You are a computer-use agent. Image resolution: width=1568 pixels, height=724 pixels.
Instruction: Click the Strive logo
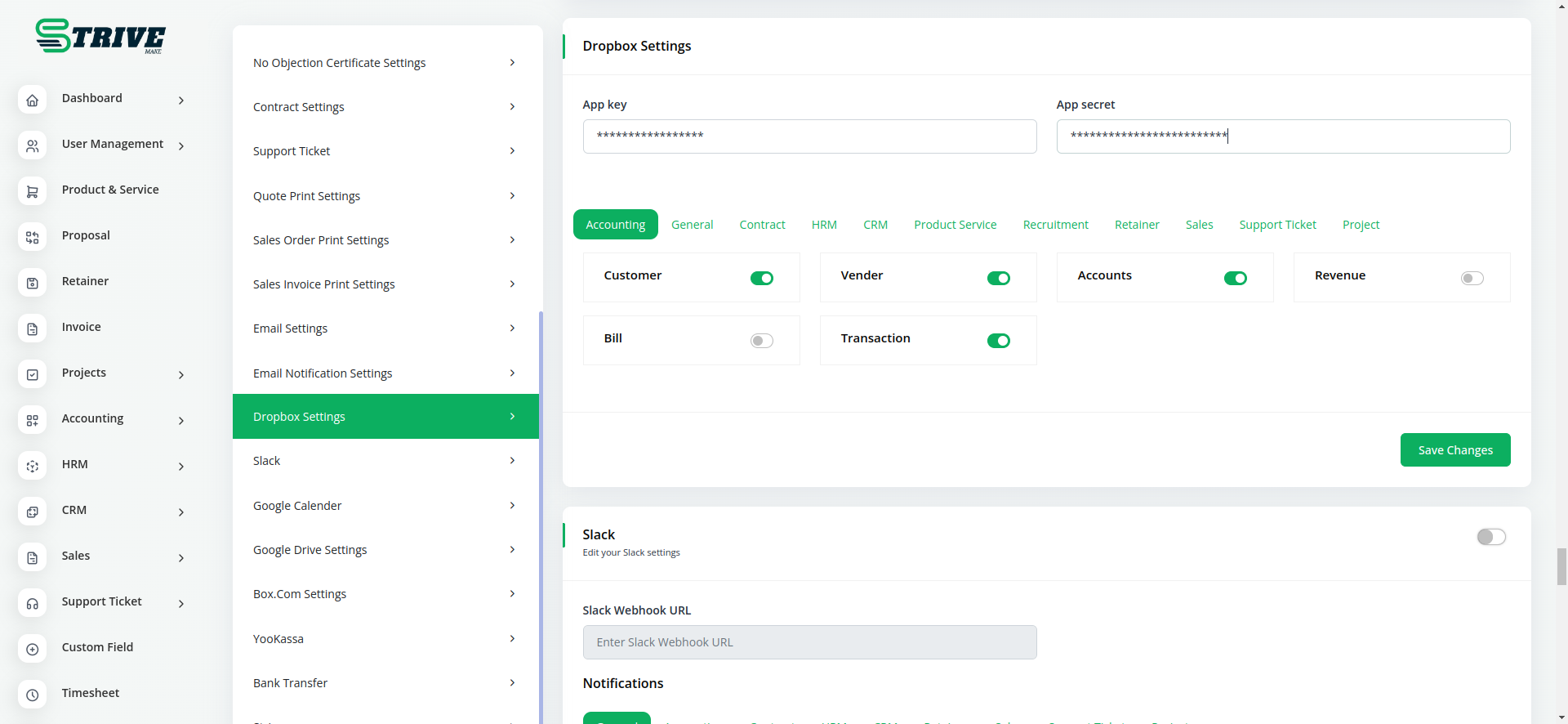[100, 36]
